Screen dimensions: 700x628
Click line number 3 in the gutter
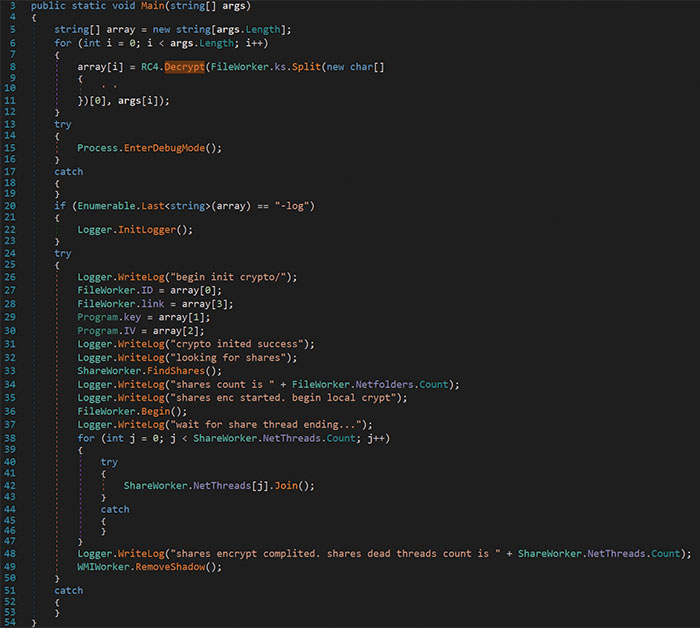(x=12, y=6)
